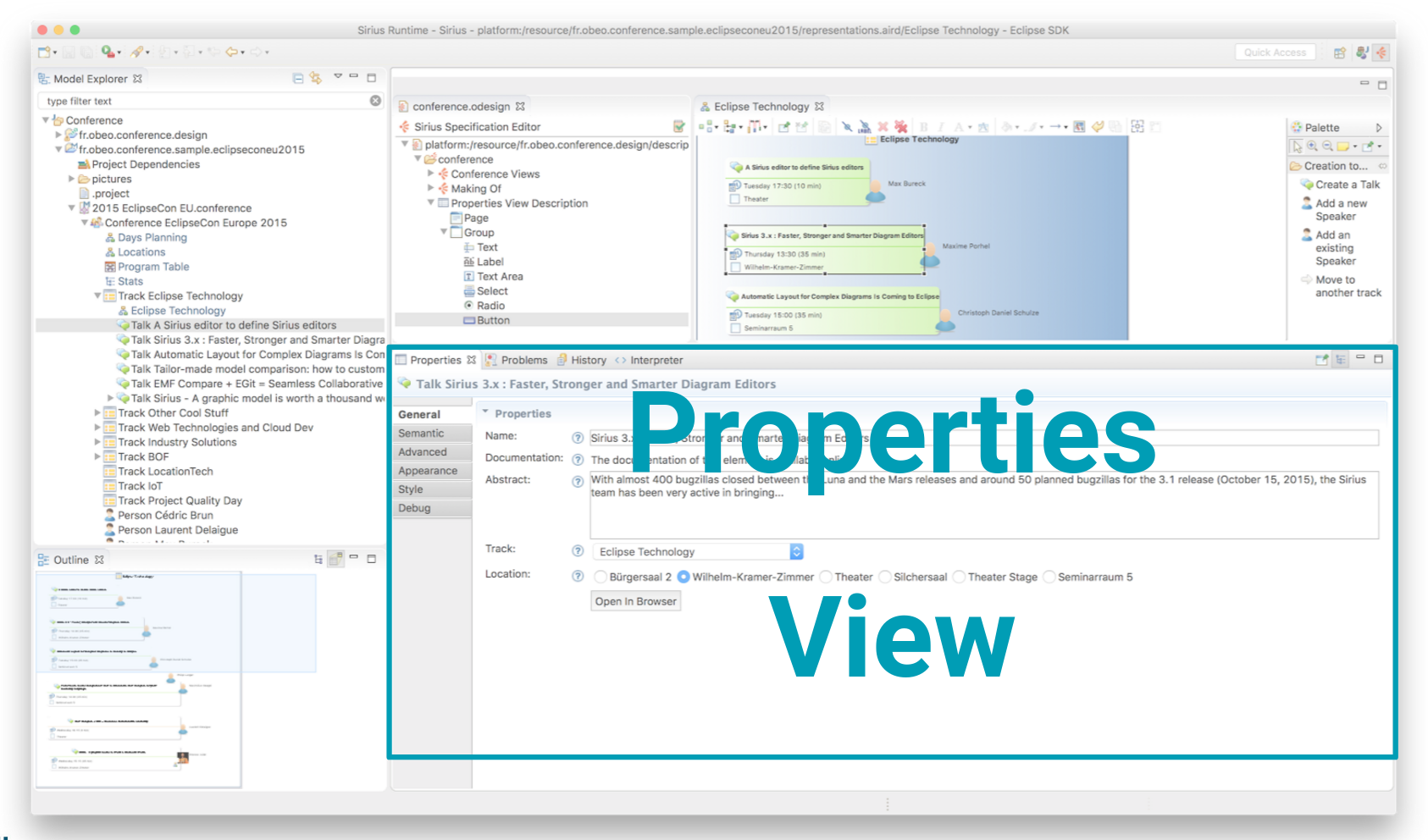Expand Track Other Cool Stuff node
The width and height of the screenshot is (1428, 840).
(97, 412)
